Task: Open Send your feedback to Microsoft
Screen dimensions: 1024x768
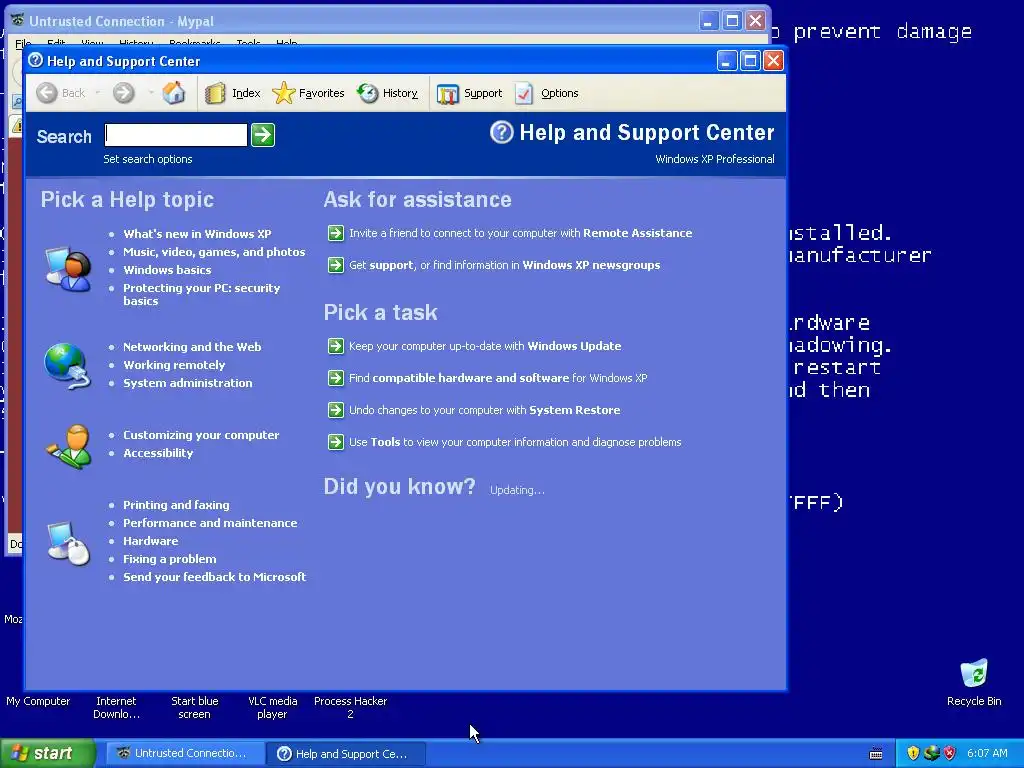Action: point(215,577)
